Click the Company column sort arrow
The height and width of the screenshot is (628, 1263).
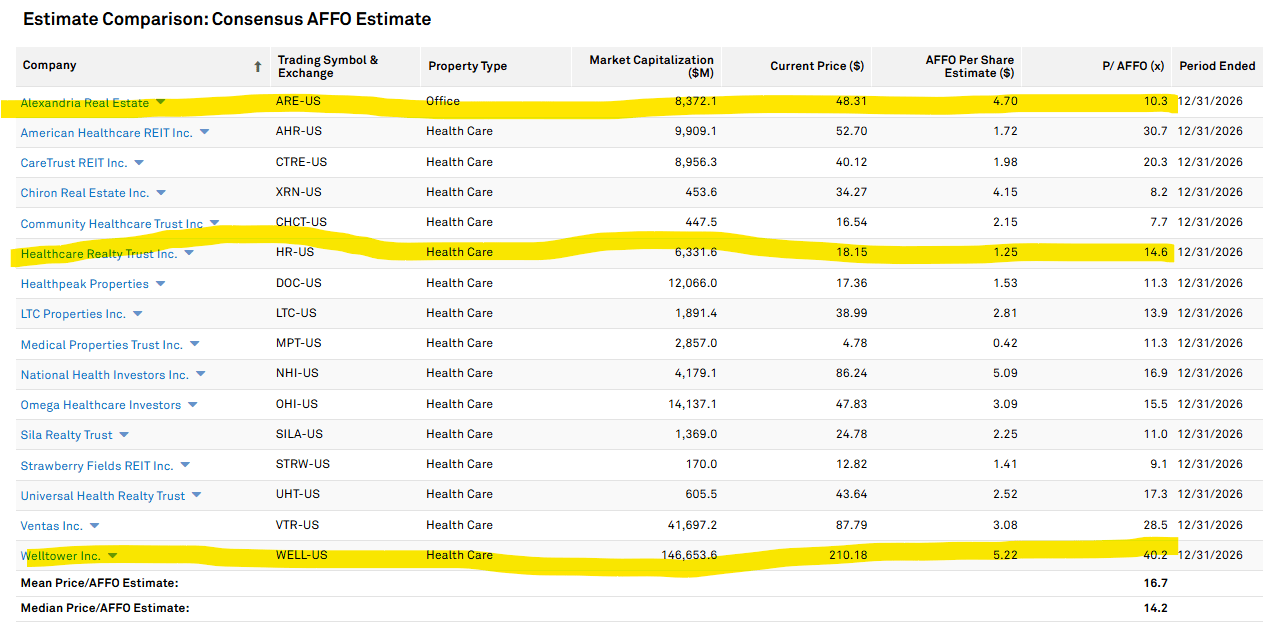coord(257,66)
